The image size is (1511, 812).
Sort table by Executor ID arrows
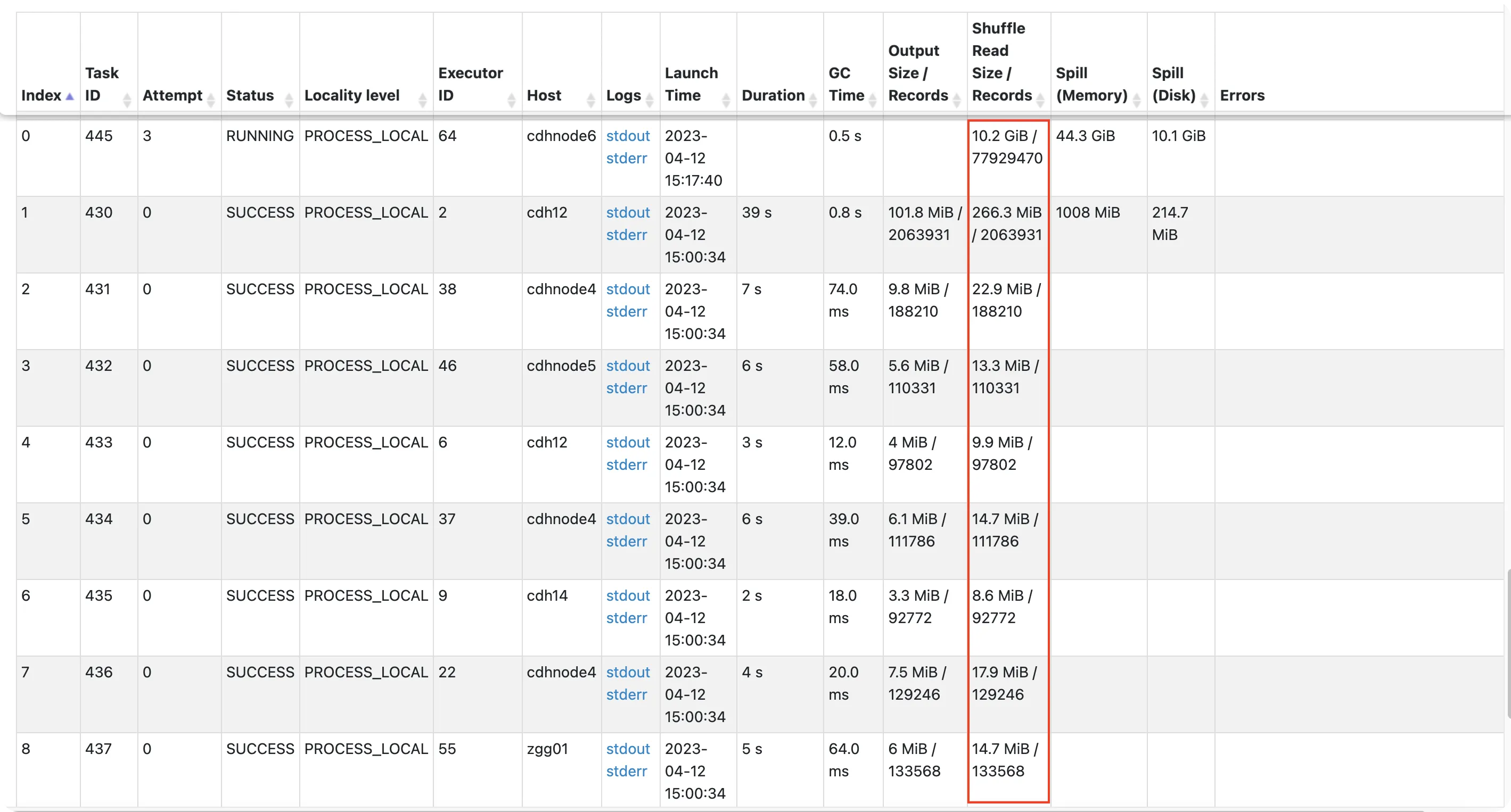coord(512,100)
